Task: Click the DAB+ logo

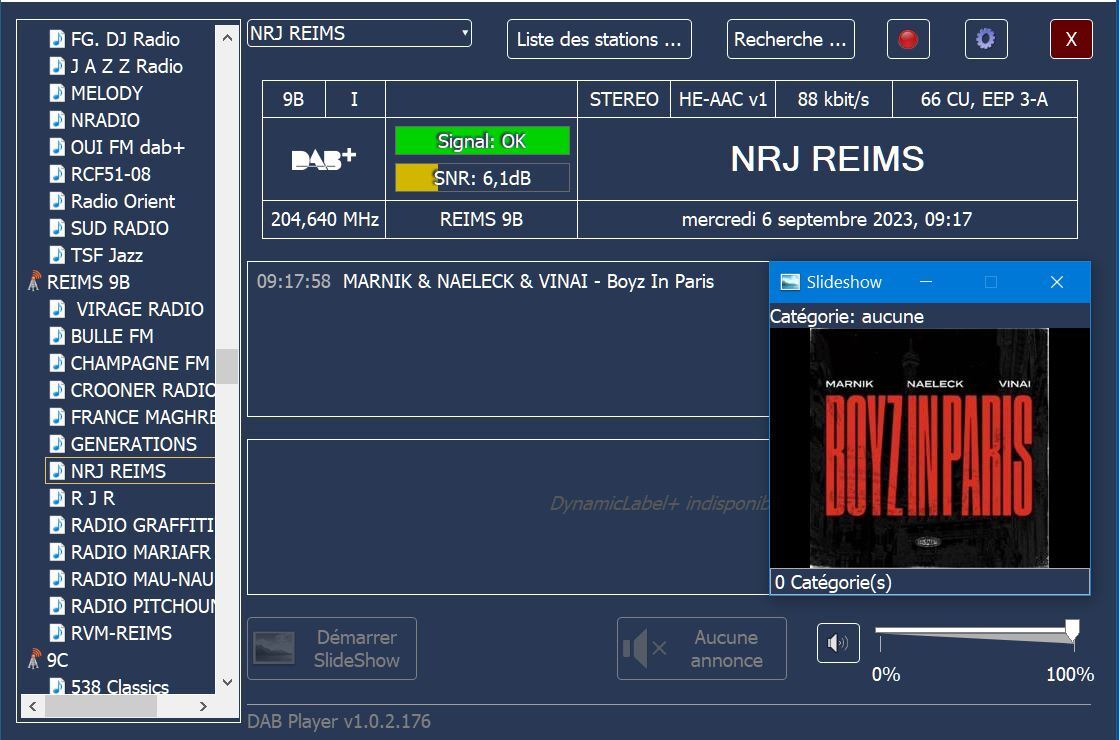Action: click(323, 158)
